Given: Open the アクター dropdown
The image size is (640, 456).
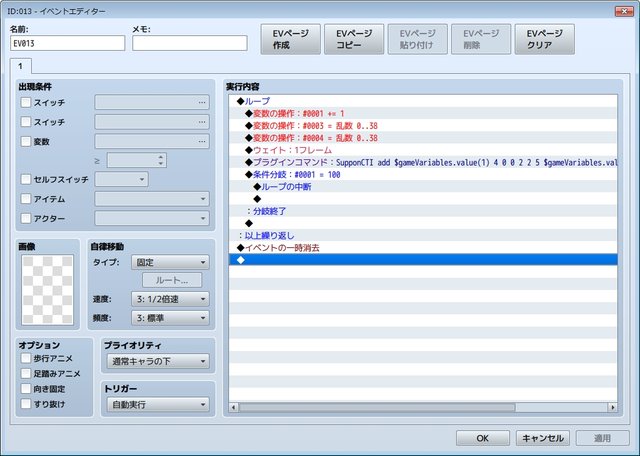Looking at the screenshot, I should click(x=152, y=218).
